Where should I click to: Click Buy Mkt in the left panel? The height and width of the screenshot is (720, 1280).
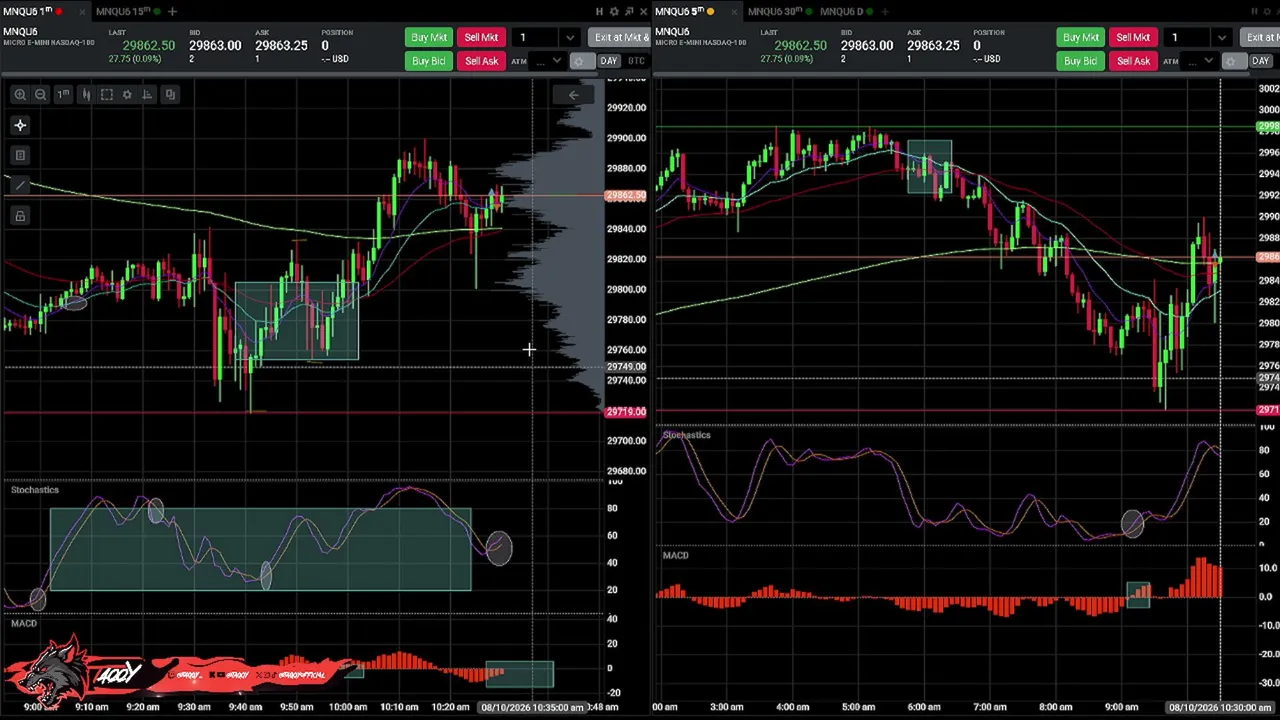tap(429, 37)
